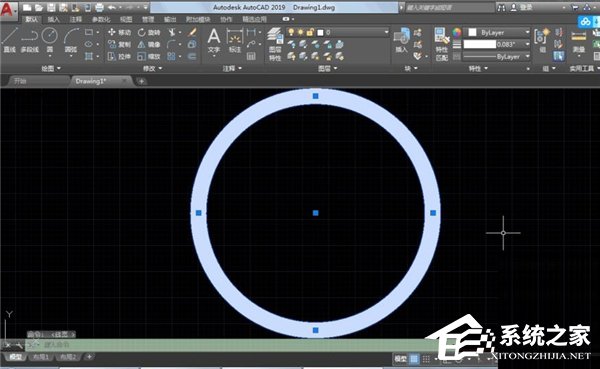Select the Rectangle draw tool
The height and width of the screenshot is (369, 600).
point(89,32)
